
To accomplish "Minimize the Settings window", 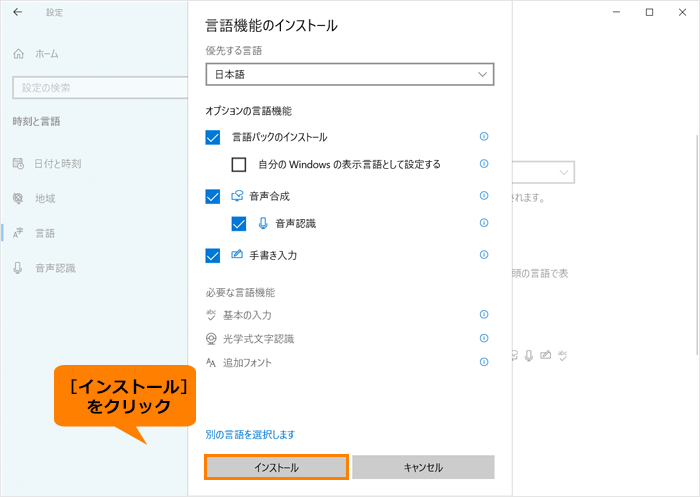I will (x=617, y=12).
